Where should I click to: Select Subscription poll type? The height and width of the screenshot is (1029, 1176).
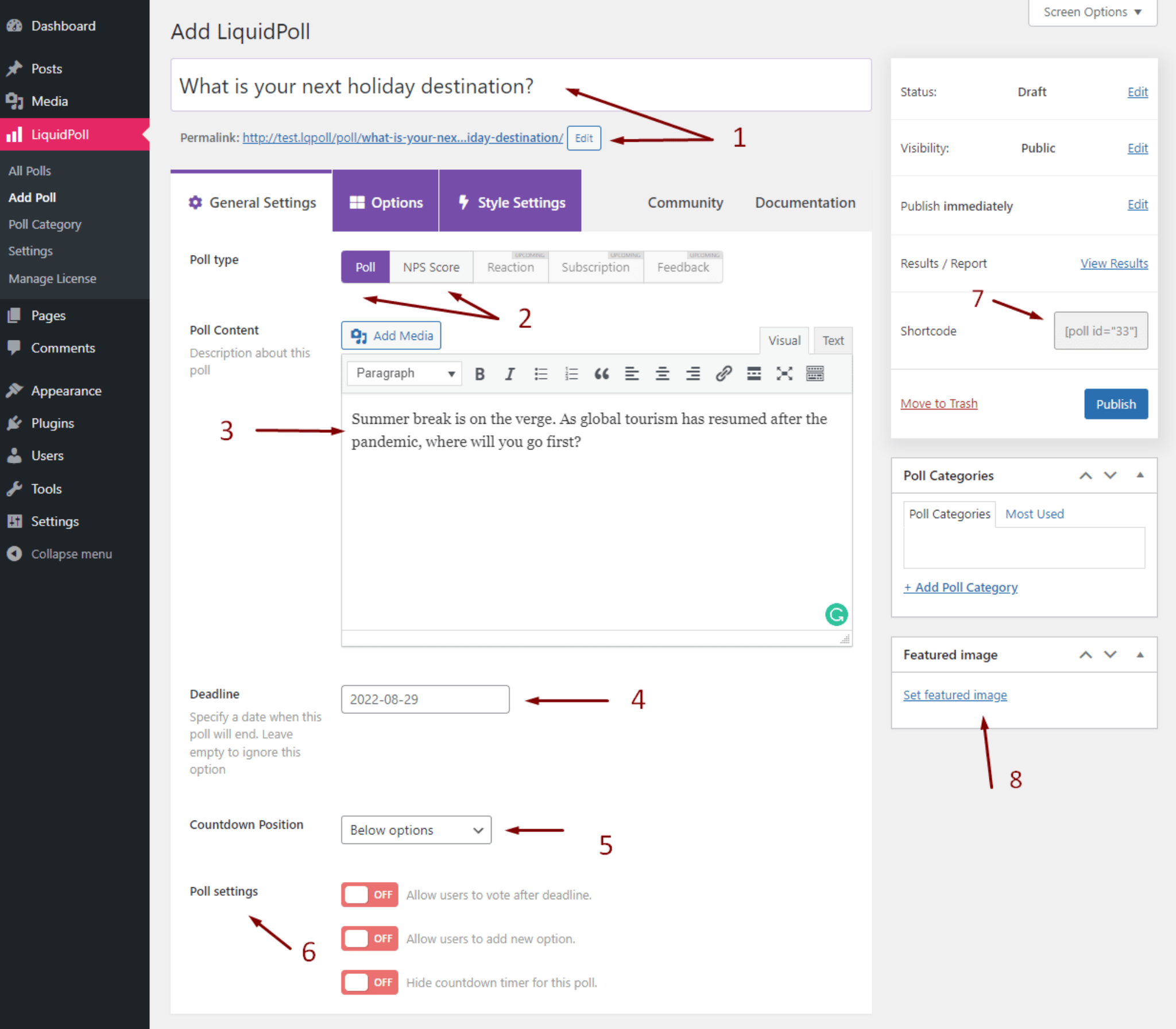point(595,267)
